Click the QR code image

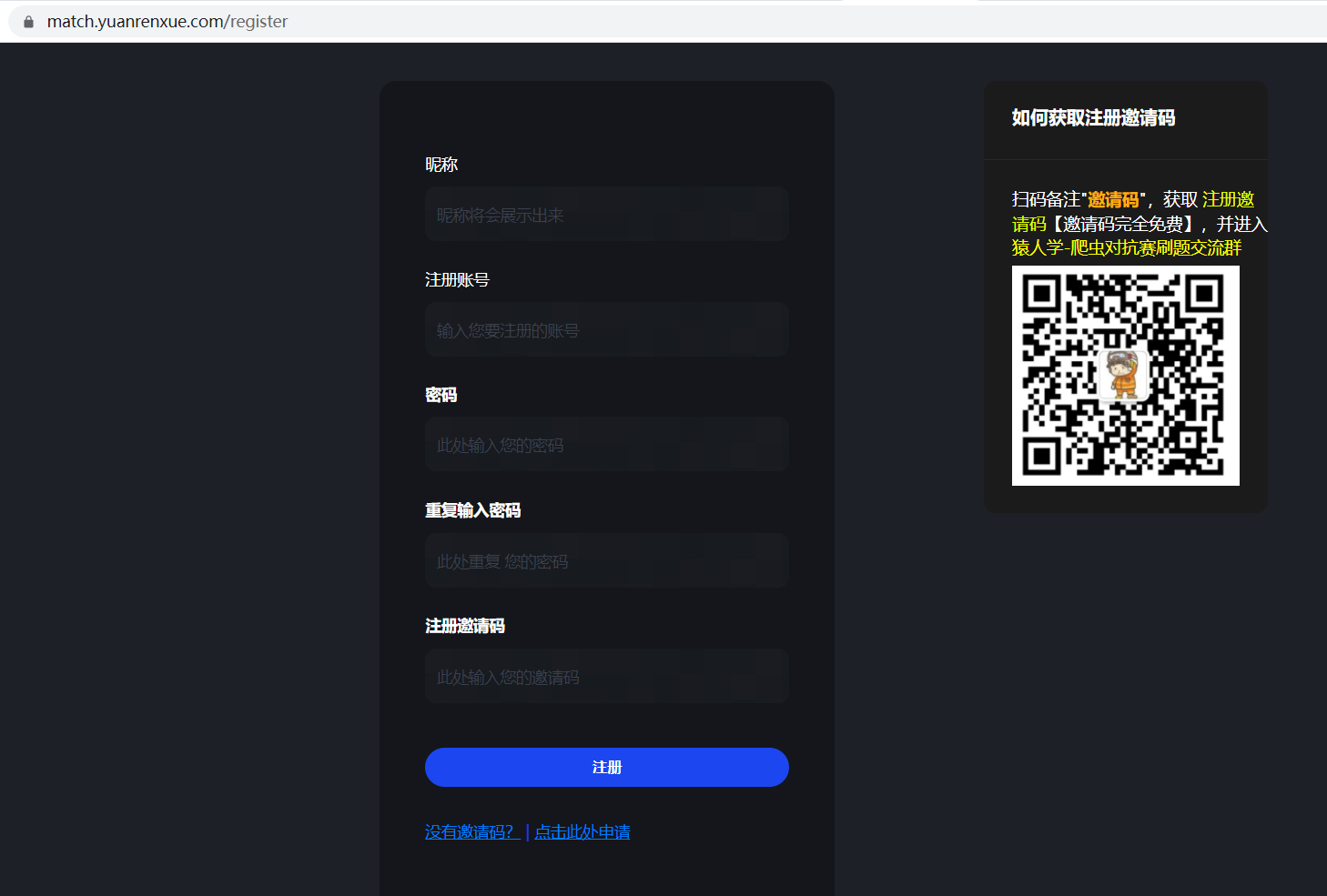[x=1125, y=376]
